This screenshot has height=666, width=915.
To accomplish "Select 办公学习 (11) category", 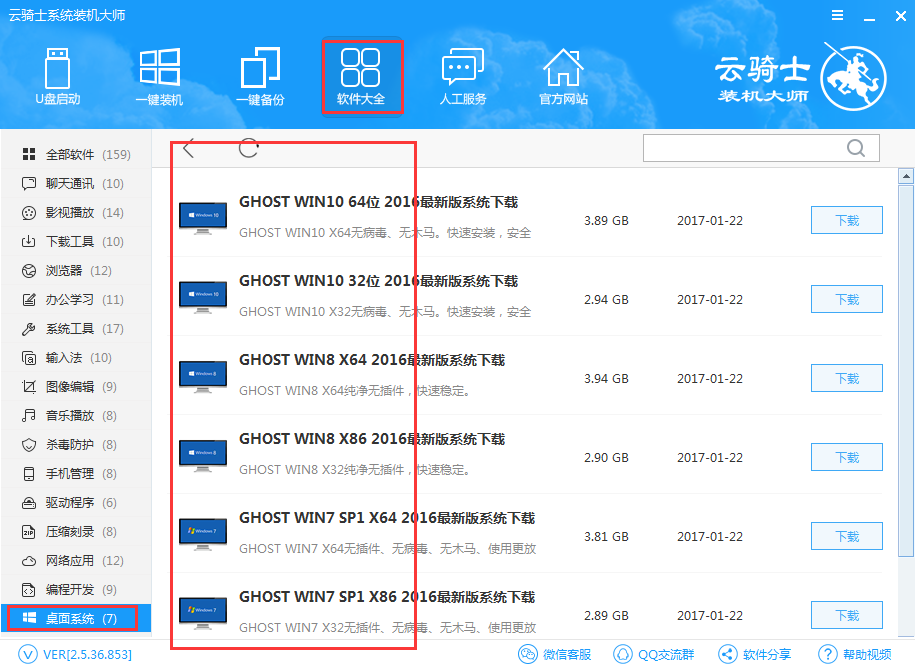I will [76, 299].
